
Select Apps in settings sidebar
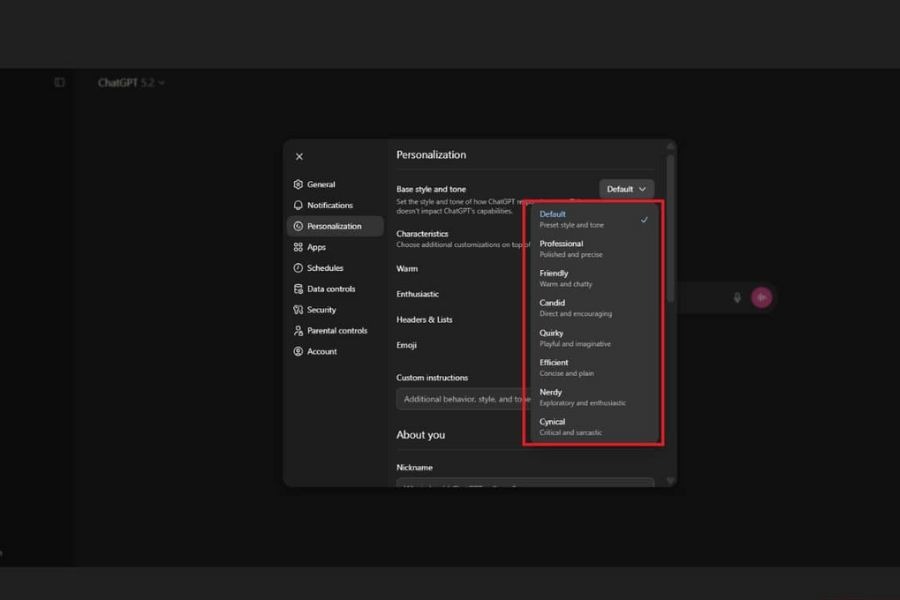pyautogui.click(x=316, y=247)
